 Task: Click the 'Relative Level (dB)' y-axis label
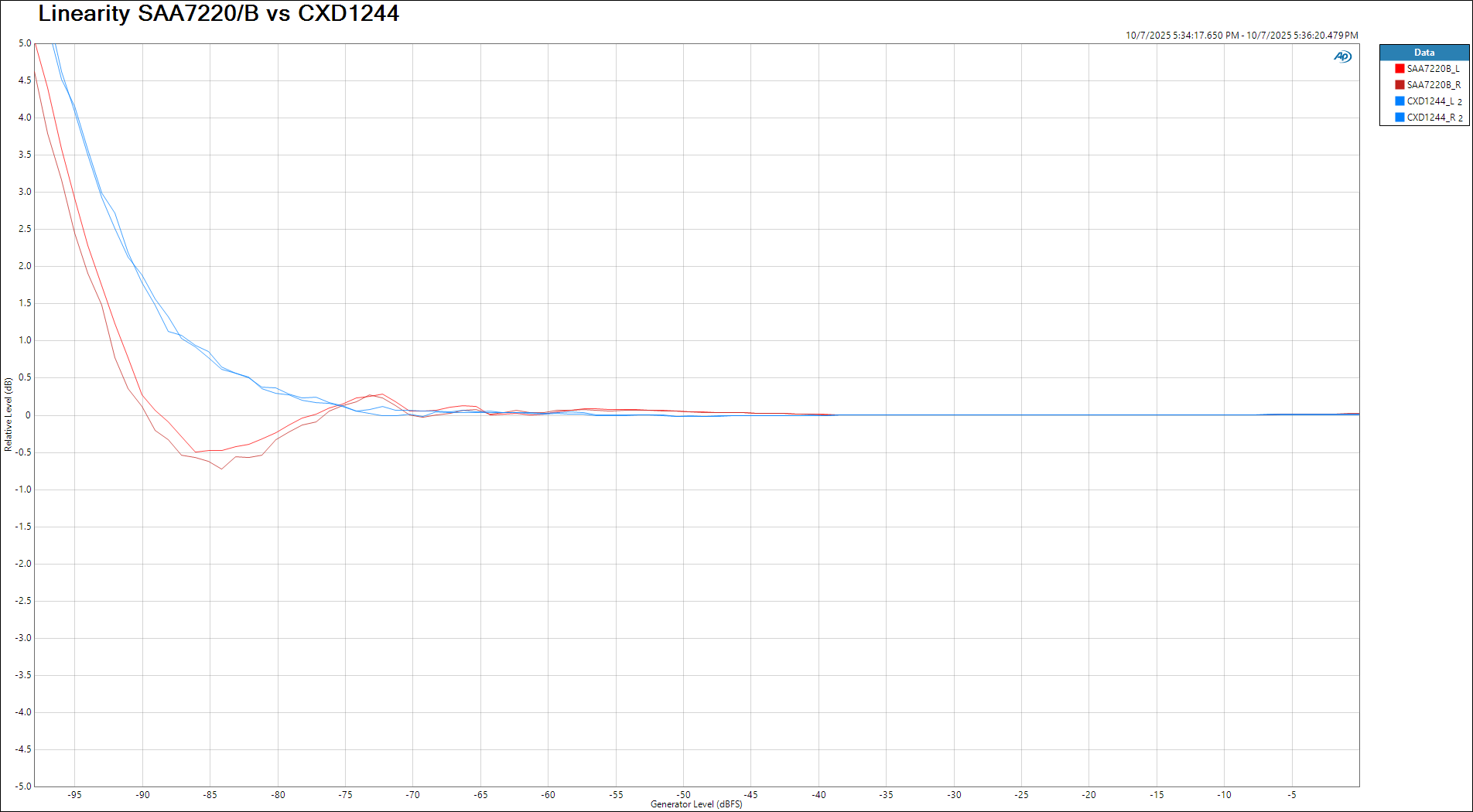pos(9,415)
